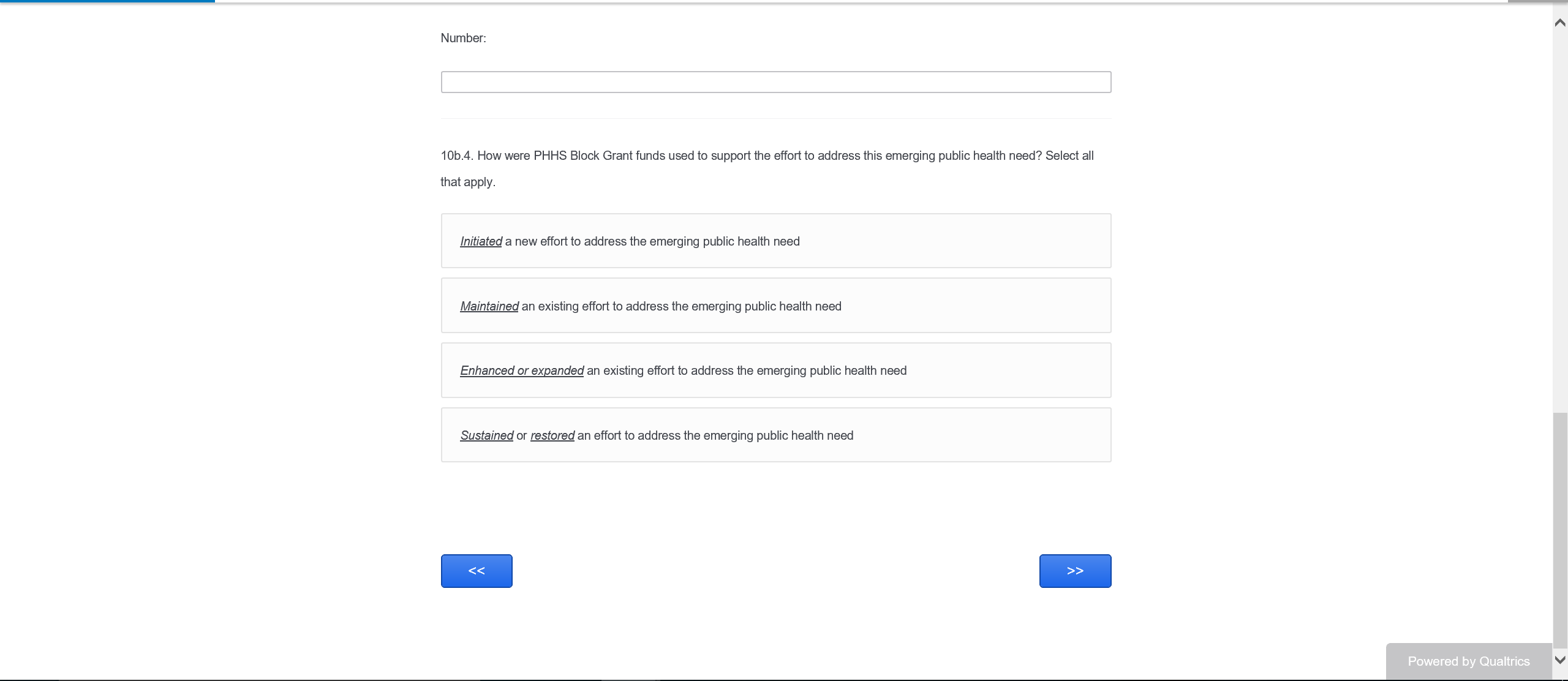Check 'Initiated a new effort' option

coord(775,241)
